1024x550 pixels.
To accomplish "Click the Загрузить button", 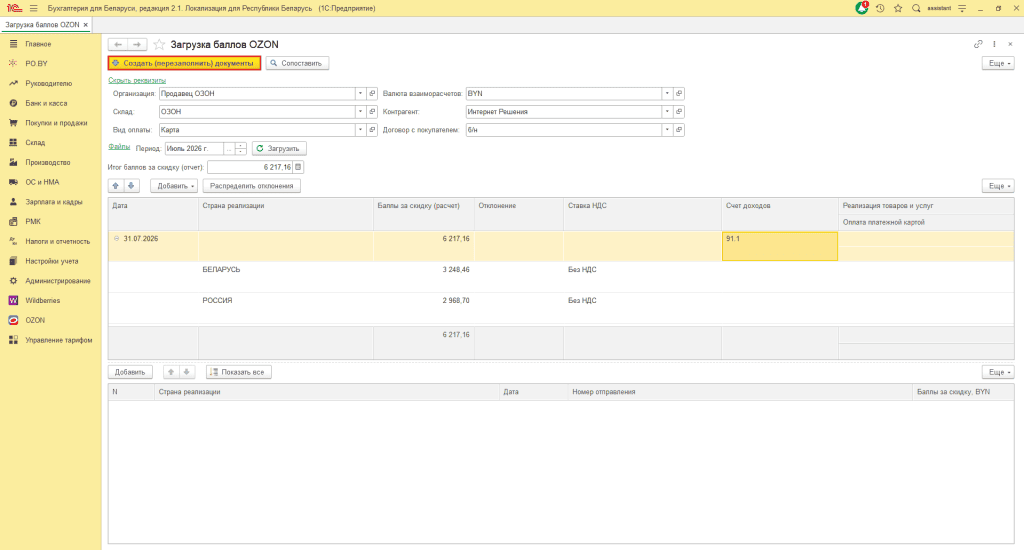I will (280, 149).
